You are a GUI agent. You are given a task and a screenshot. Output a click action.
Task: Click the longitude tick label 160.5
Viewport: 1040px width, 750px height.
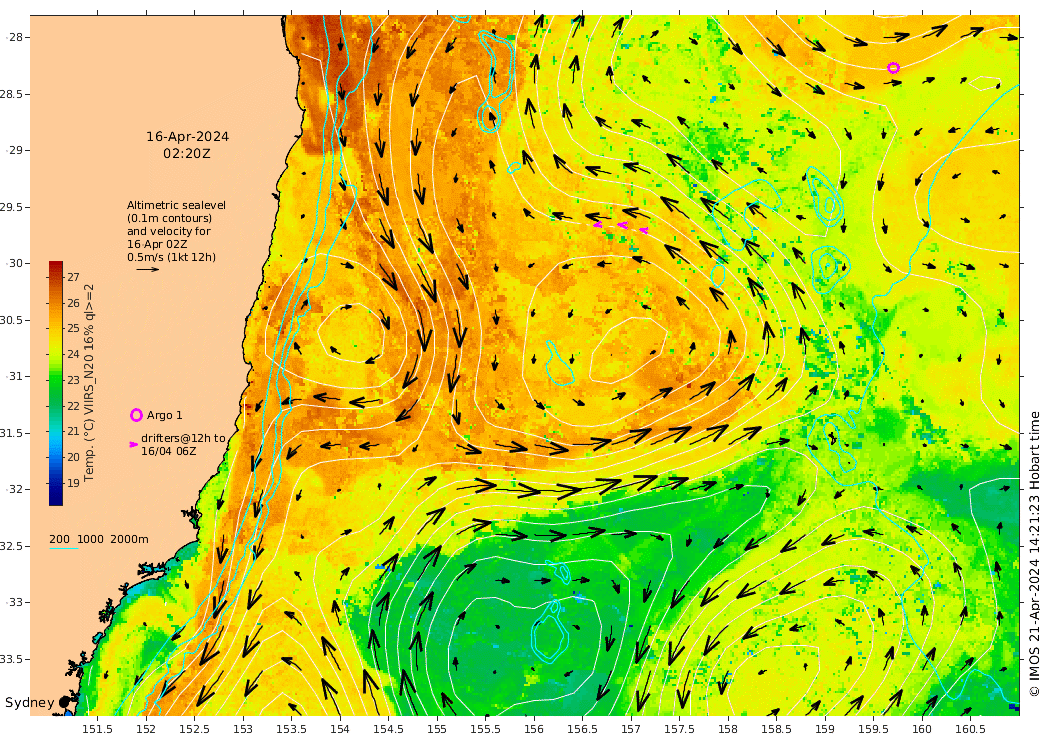970,729
